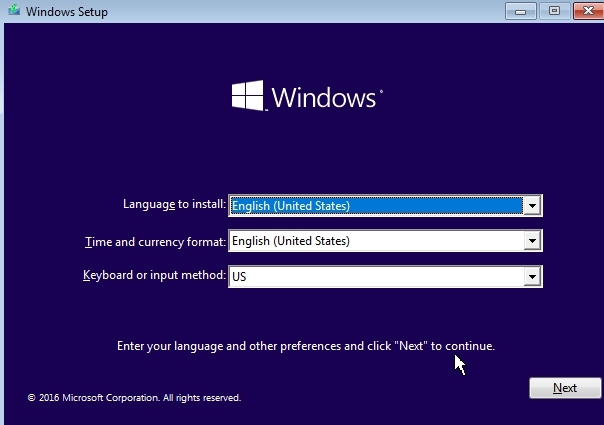This screenshot has width=604, height=425.
Task: Click the "Windows Setup" title text
Action: click(x=67, y=12)
